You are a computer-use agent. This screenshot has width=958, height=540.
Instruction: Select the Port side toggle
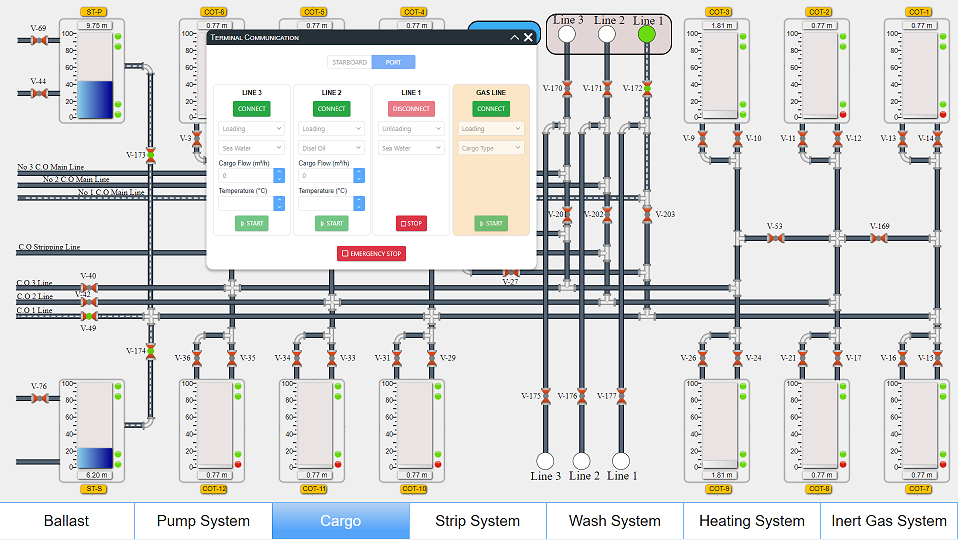[x=393, y=62]
